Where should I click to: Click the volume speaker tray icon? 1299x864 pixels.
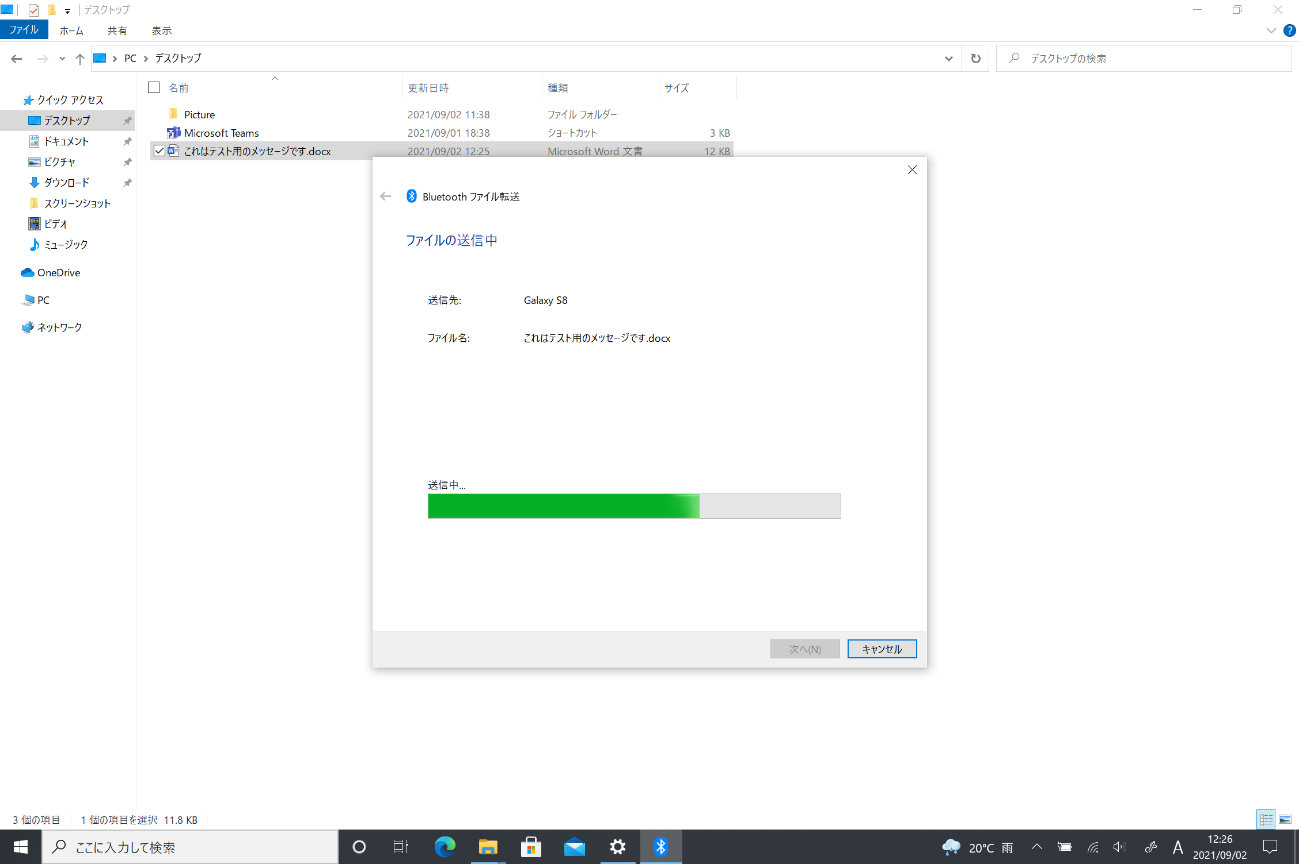[x=1120, y=848]
